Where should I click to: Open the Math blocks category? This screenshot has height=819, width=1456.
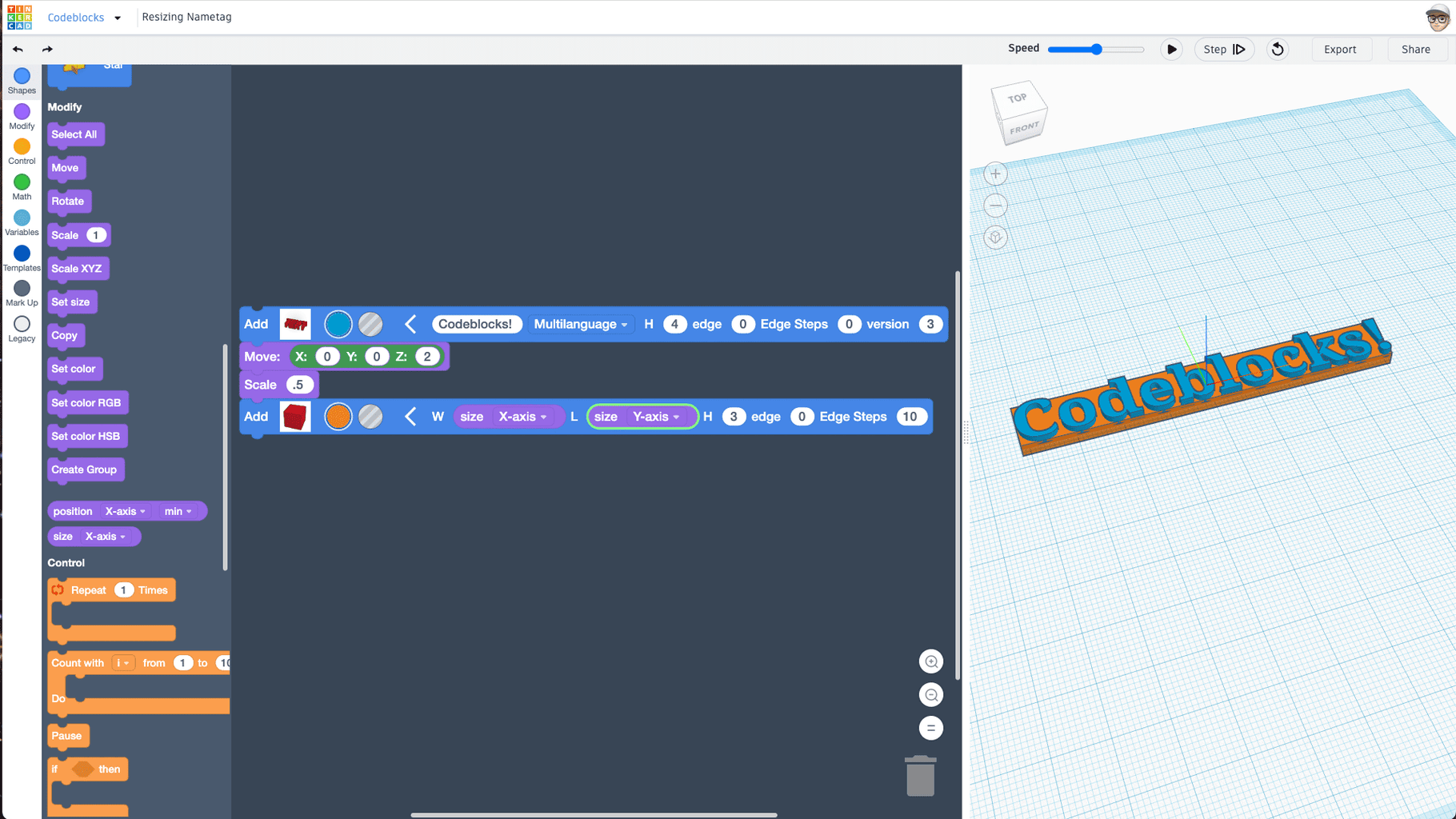point(22,185)
